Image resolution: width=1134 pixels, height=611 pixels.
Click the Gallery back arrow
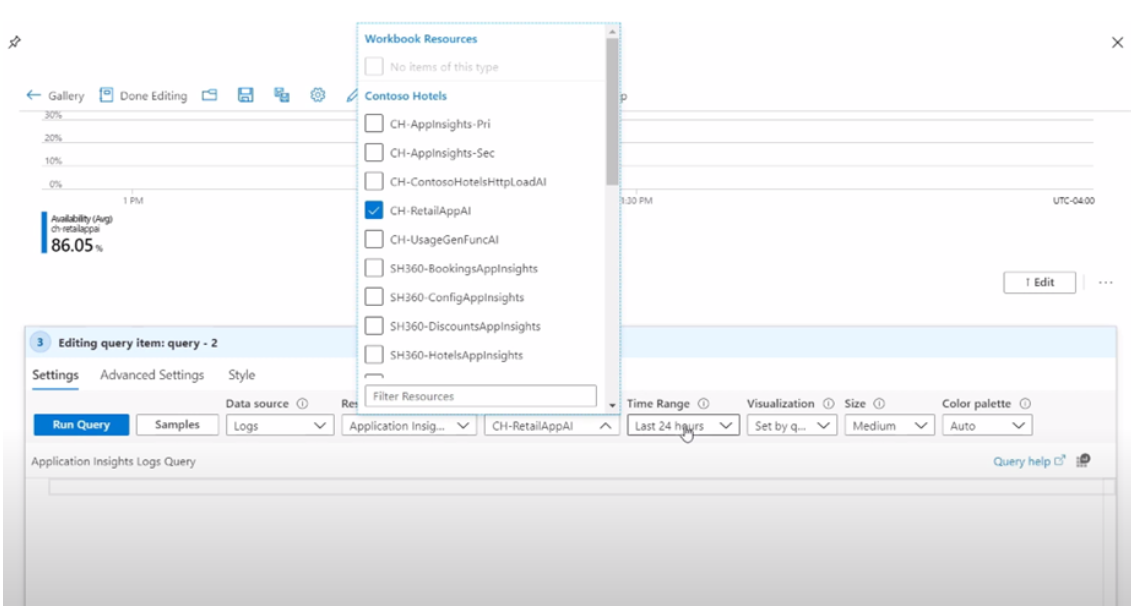33,95
